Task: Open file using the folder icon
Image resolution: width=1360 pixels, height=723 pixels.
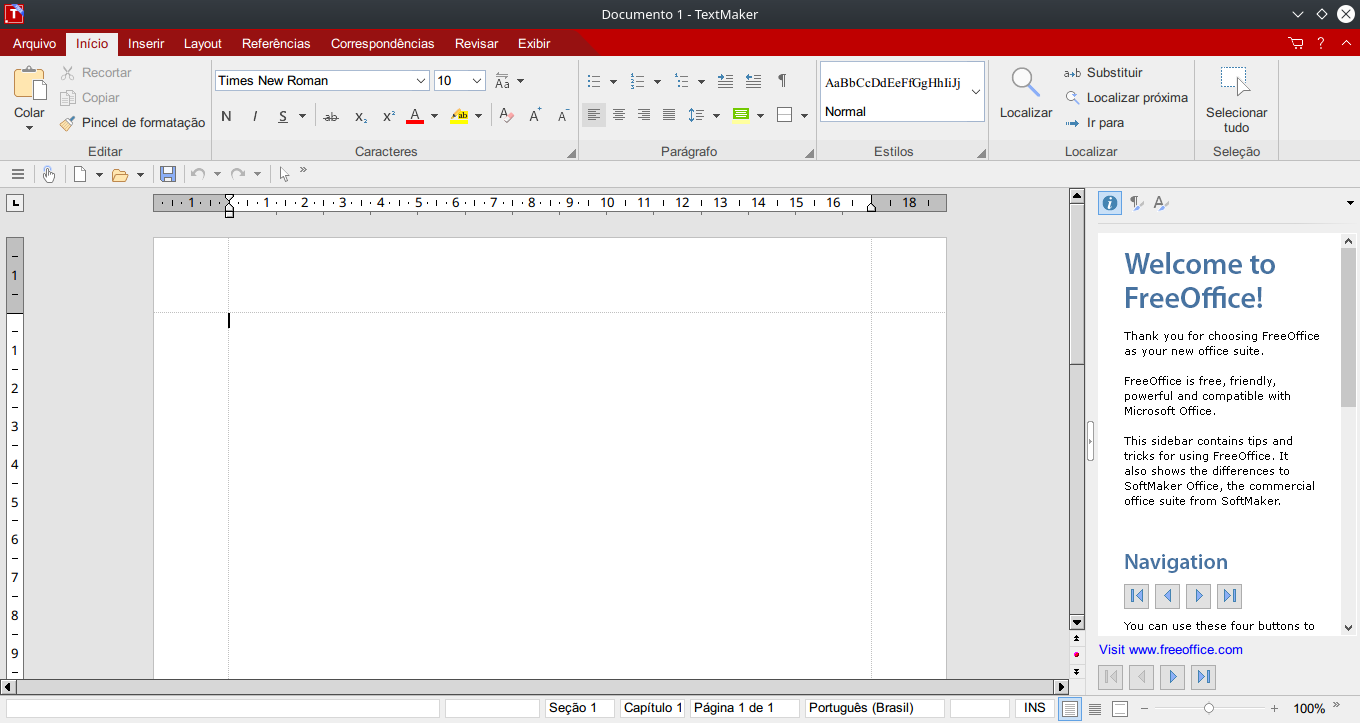Action: click(x=120, y=175)
